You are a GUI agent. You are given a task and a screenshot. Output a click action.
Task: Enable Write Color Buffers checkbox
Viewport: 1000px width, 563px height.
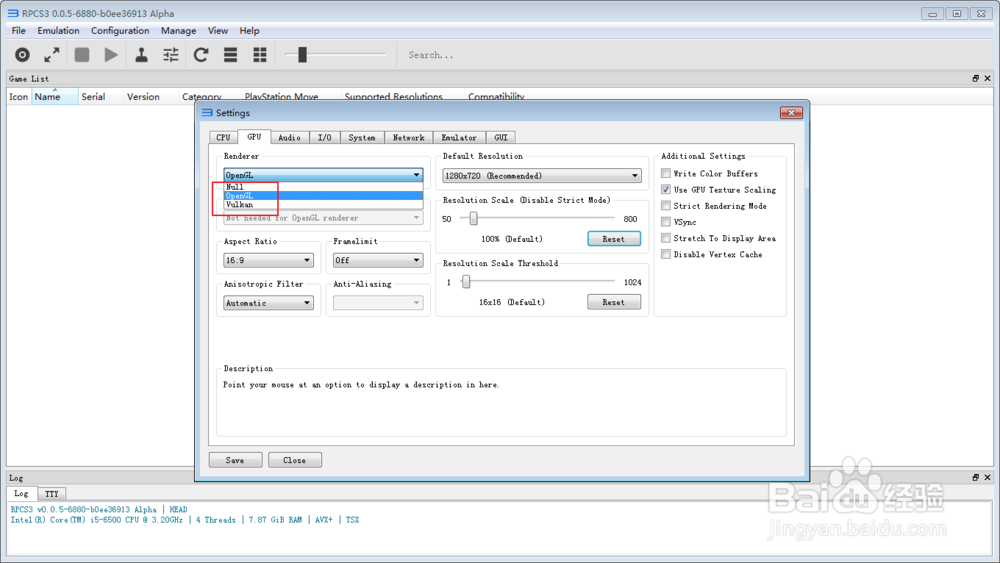tap(666, 174)
